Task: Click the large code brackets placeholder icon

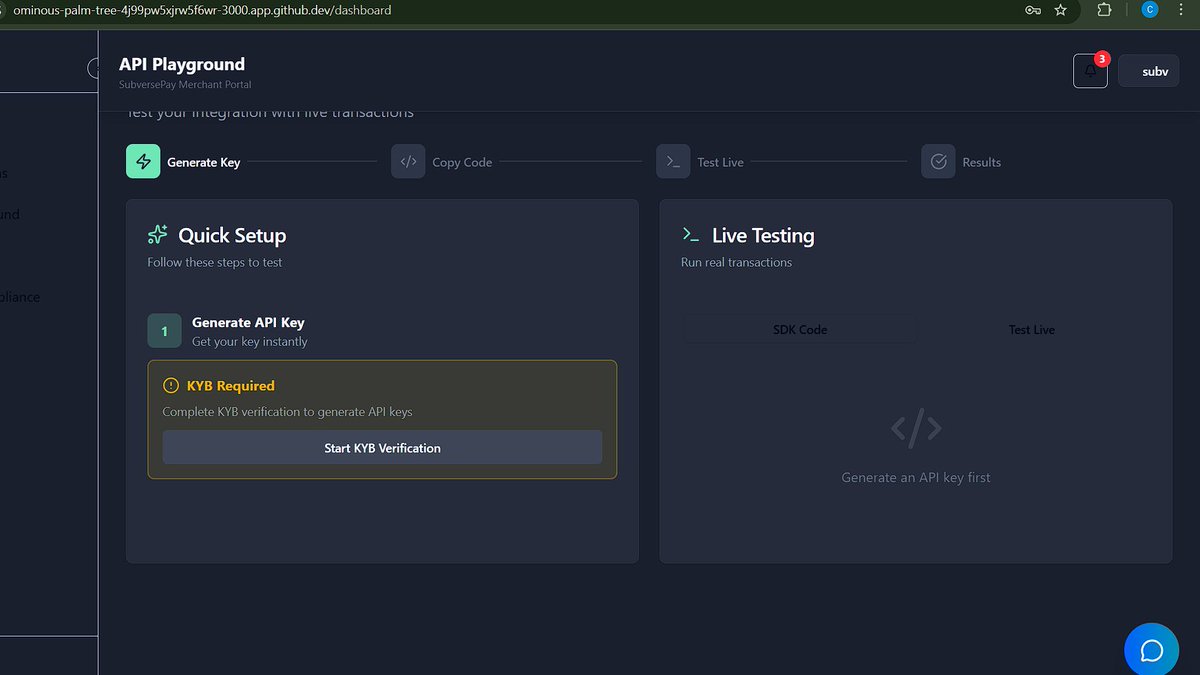Action: [x=916, y=428]
